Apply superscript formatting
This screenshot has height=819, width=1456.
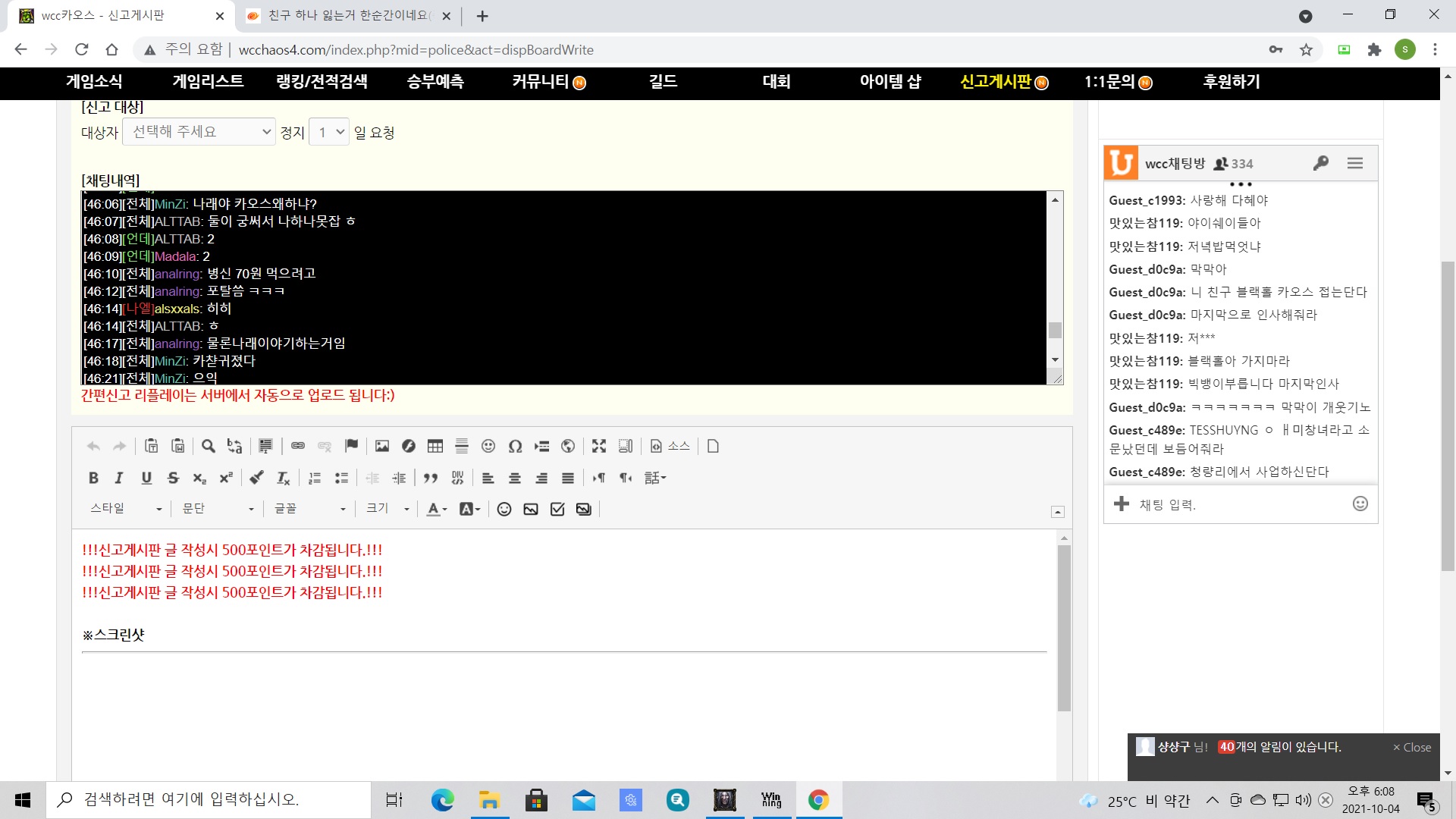tap(226, 478)
